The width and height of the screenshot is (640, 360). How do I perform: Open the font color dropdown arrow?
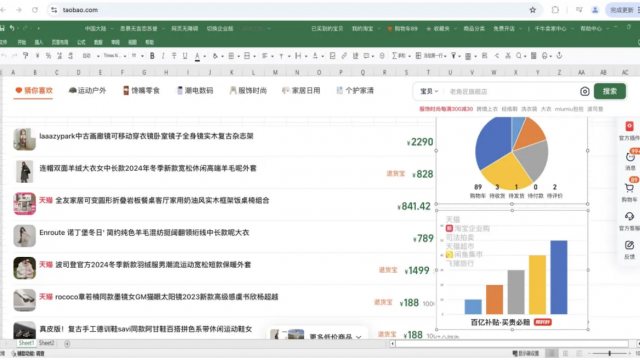[204, 56]
